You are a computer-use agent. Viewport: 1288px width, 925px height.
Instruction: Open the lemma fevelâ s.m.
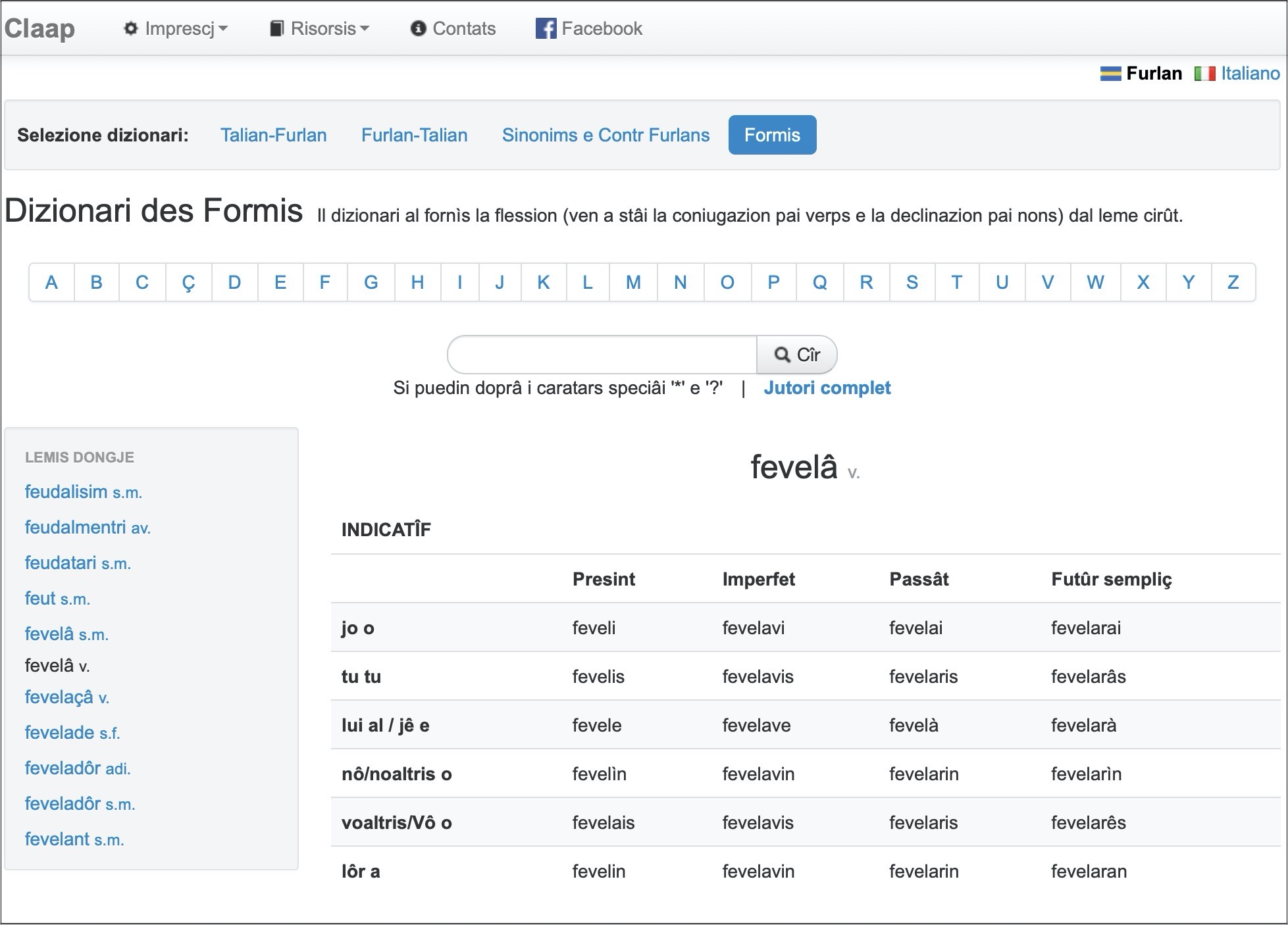(x=66, y=634)
